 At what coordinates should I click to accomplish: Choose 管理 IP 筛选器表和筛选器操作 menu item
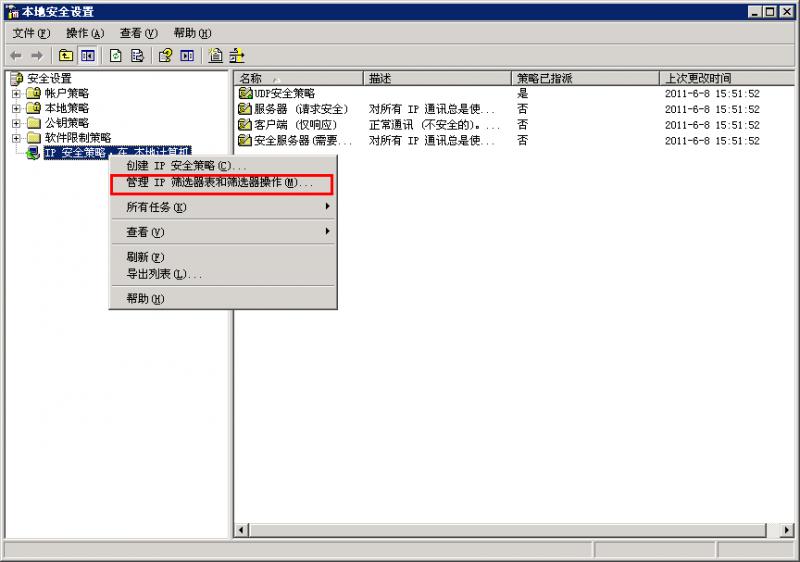tap(220, 183)
